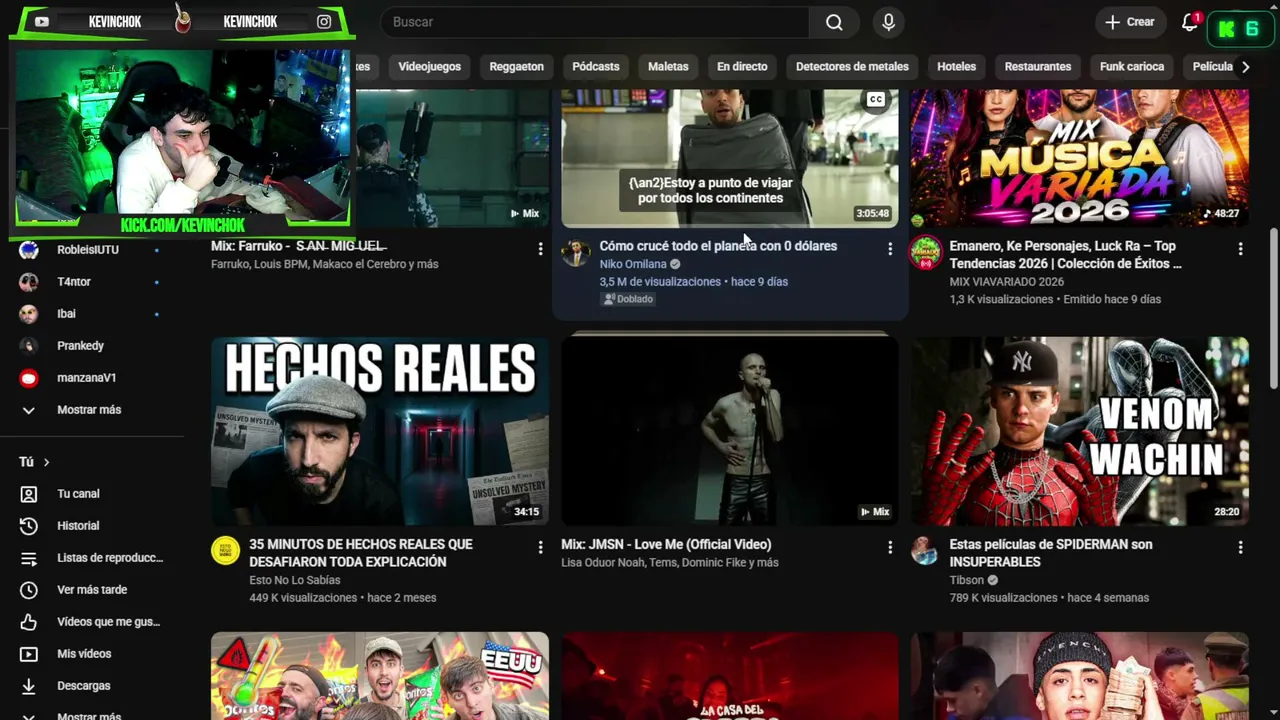Click the search magnifier button
Screen dimensions: 1280x720
[834, 22]
